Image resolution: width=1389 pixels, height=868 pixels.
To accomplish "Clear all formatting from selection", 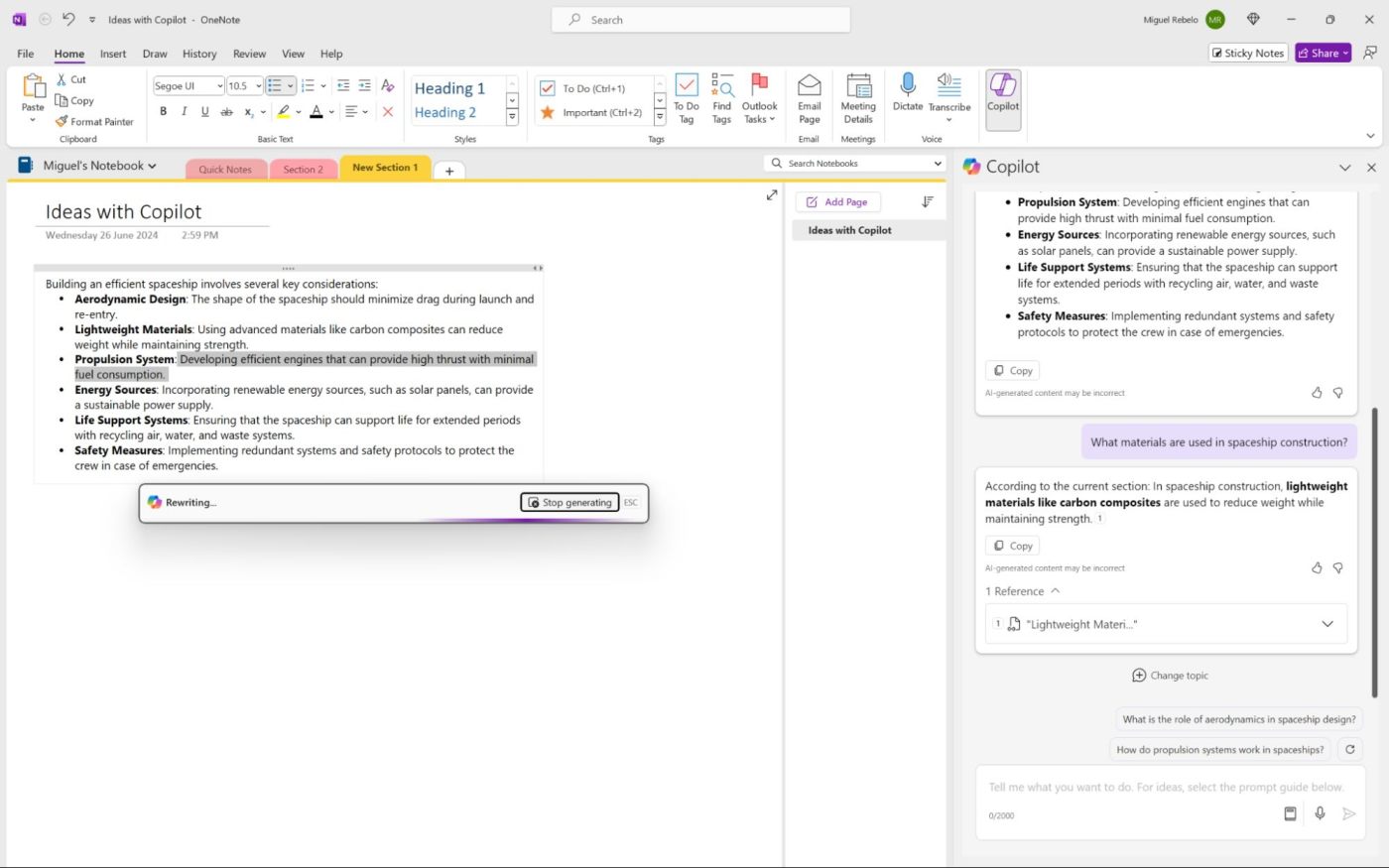I will pyautogui.click(x=388, y=85).
